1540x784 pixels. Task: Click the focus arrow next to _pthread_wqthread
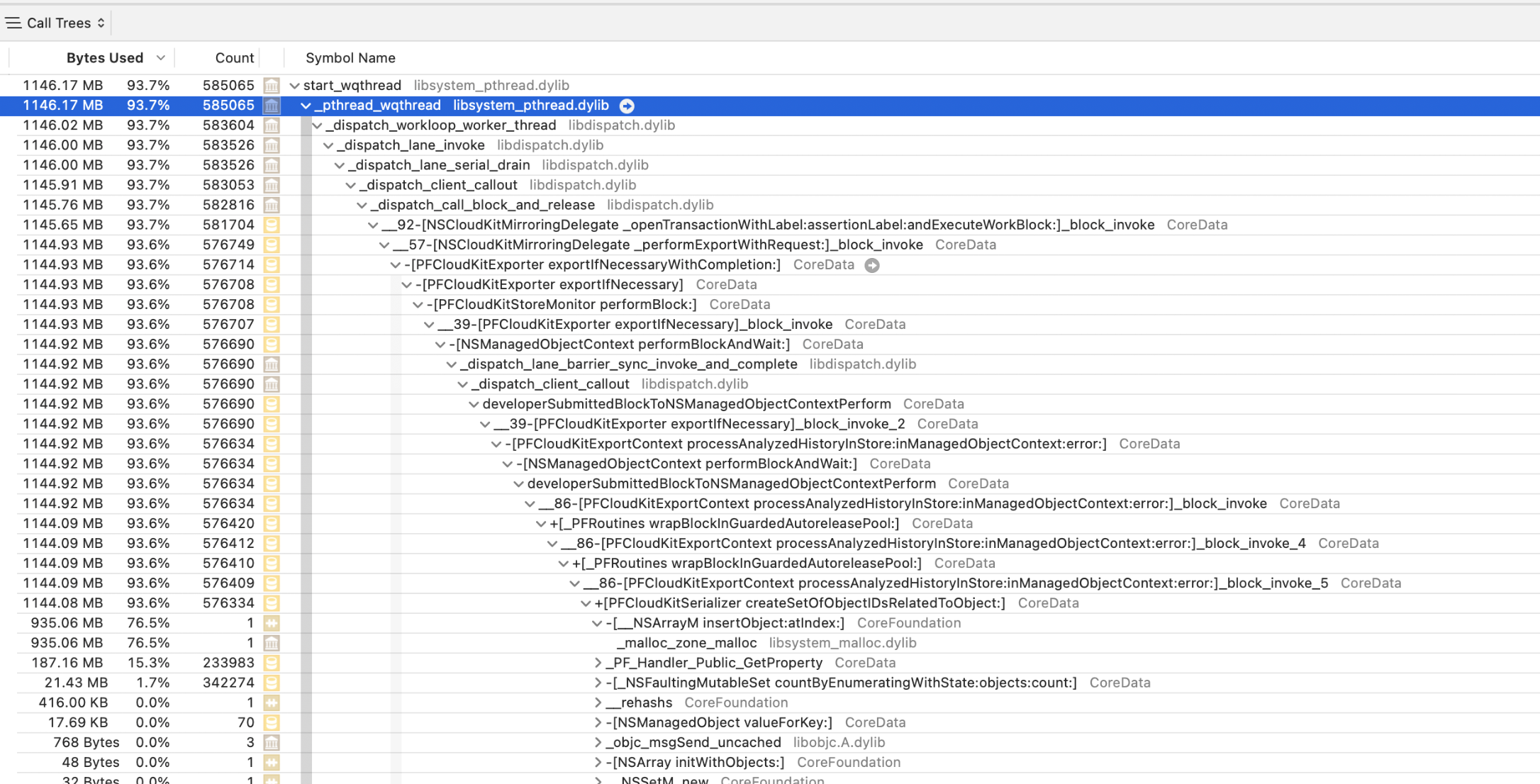pos(627,106)
